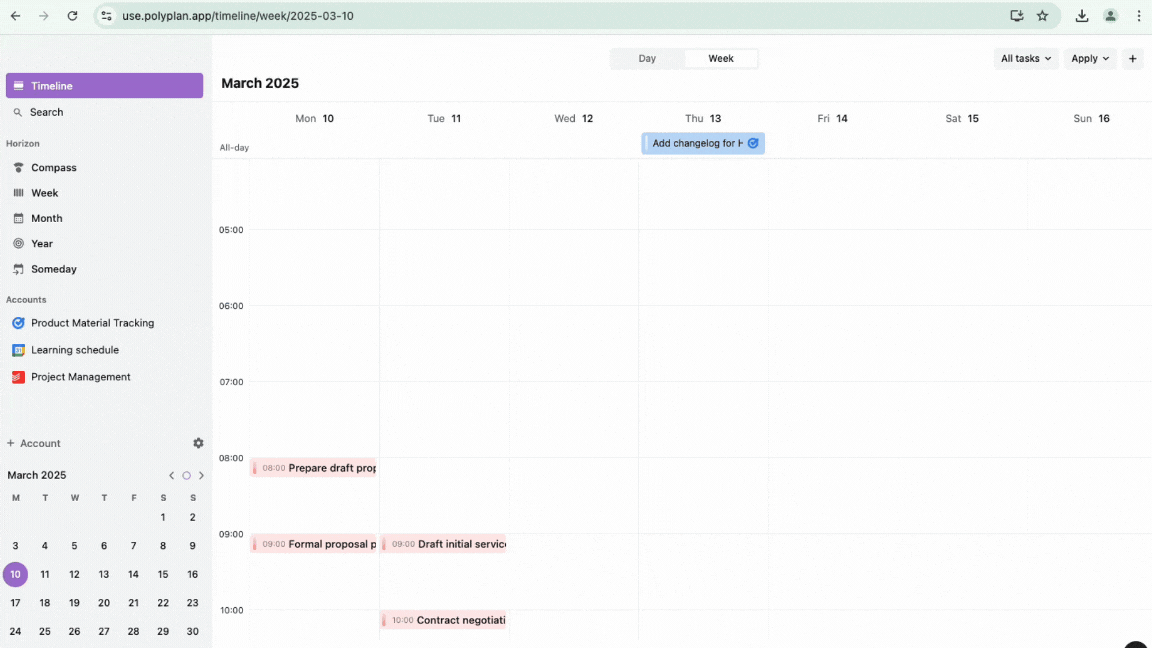The width and height of the screenshot is (1152, 648).
Task: Select Timeline in the sidebar
Action: click(104, 86)
